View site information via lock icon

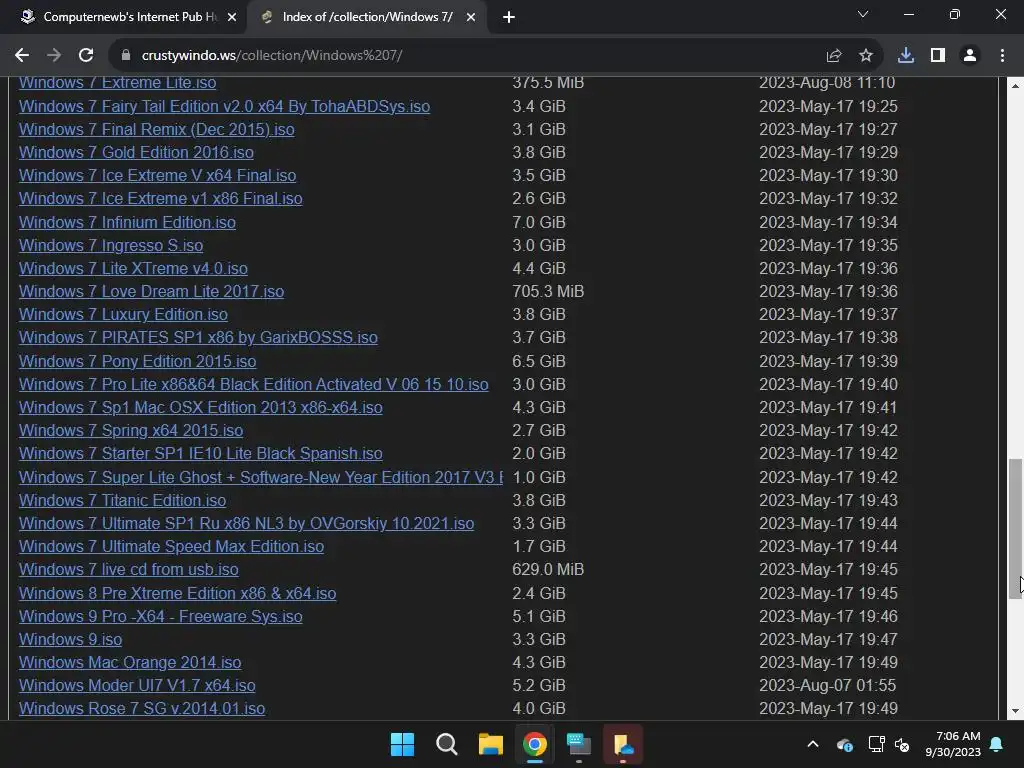coord(126,56)
